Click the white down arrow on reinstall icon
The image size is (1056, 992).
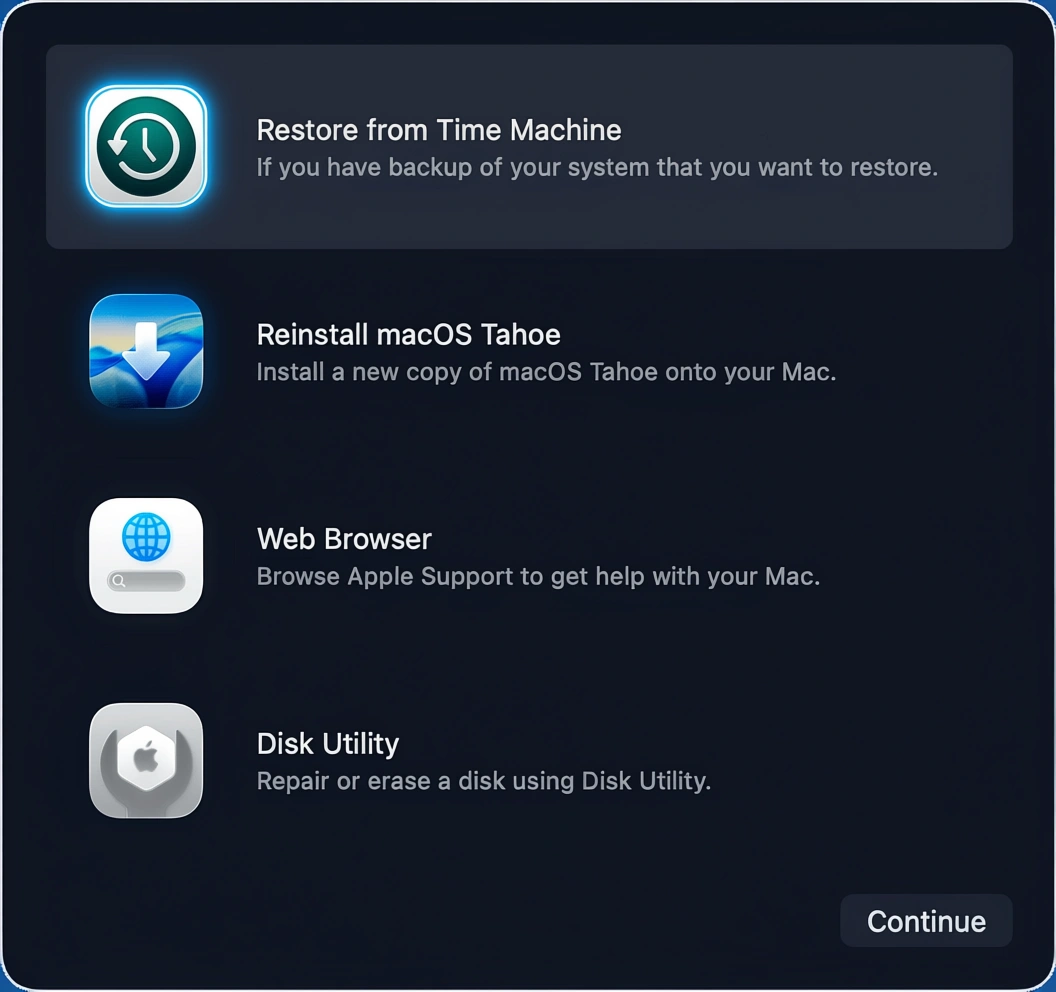pos(146,351)
